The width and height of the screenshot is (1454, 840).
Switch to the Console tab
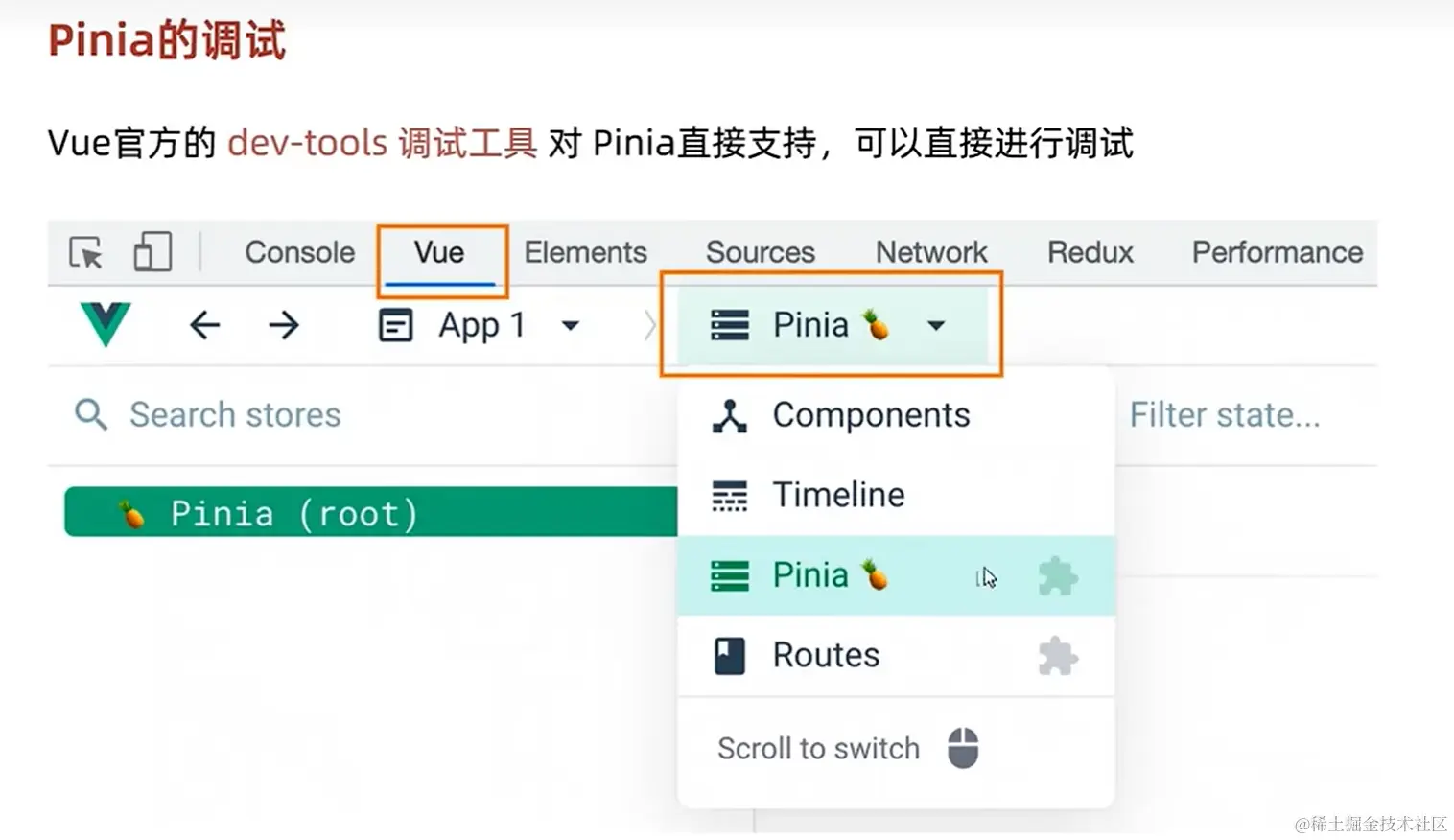click(300, 252)
